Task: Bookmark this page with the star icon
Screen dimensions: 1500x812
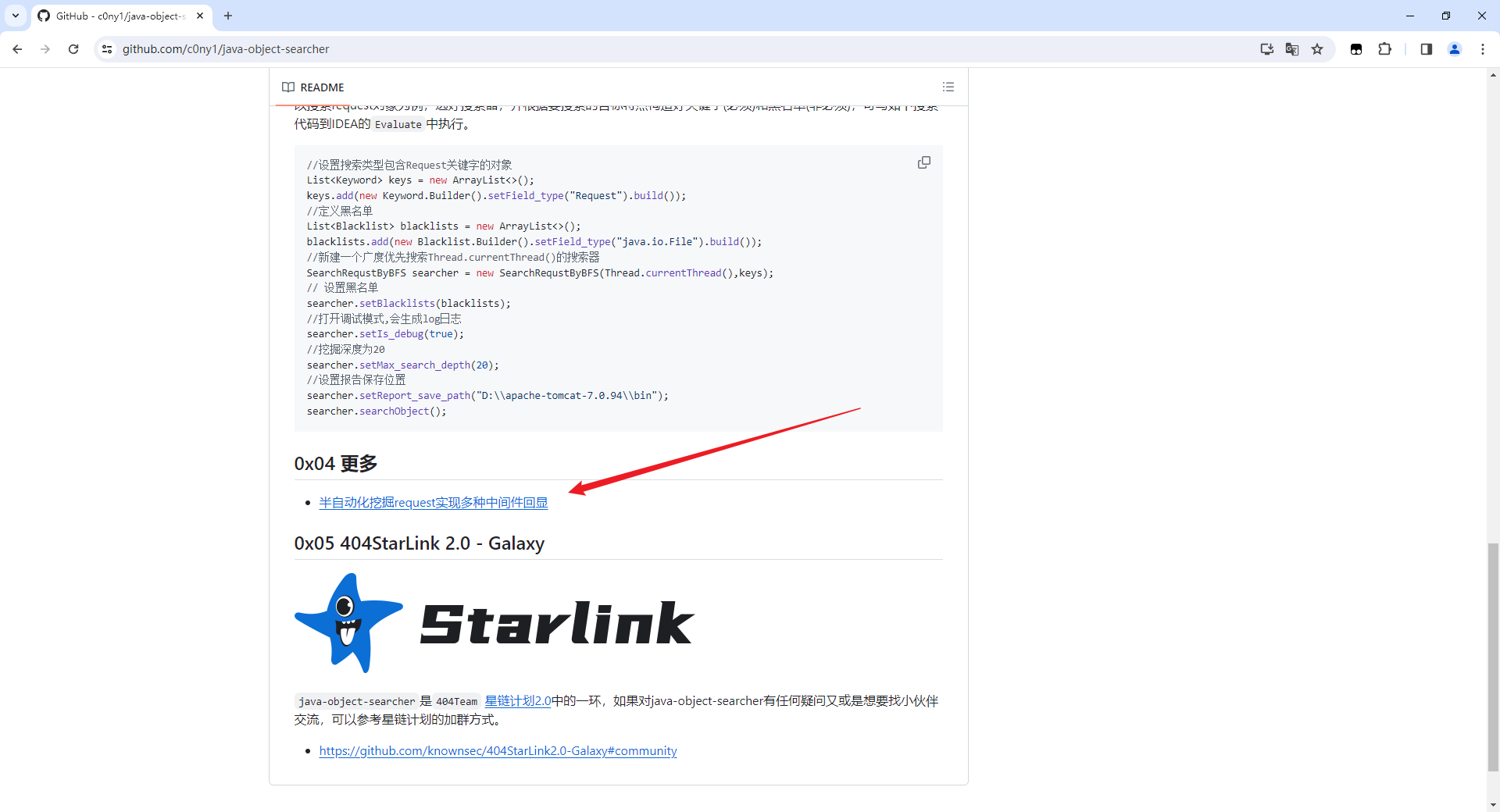Action: [1317, 49]
